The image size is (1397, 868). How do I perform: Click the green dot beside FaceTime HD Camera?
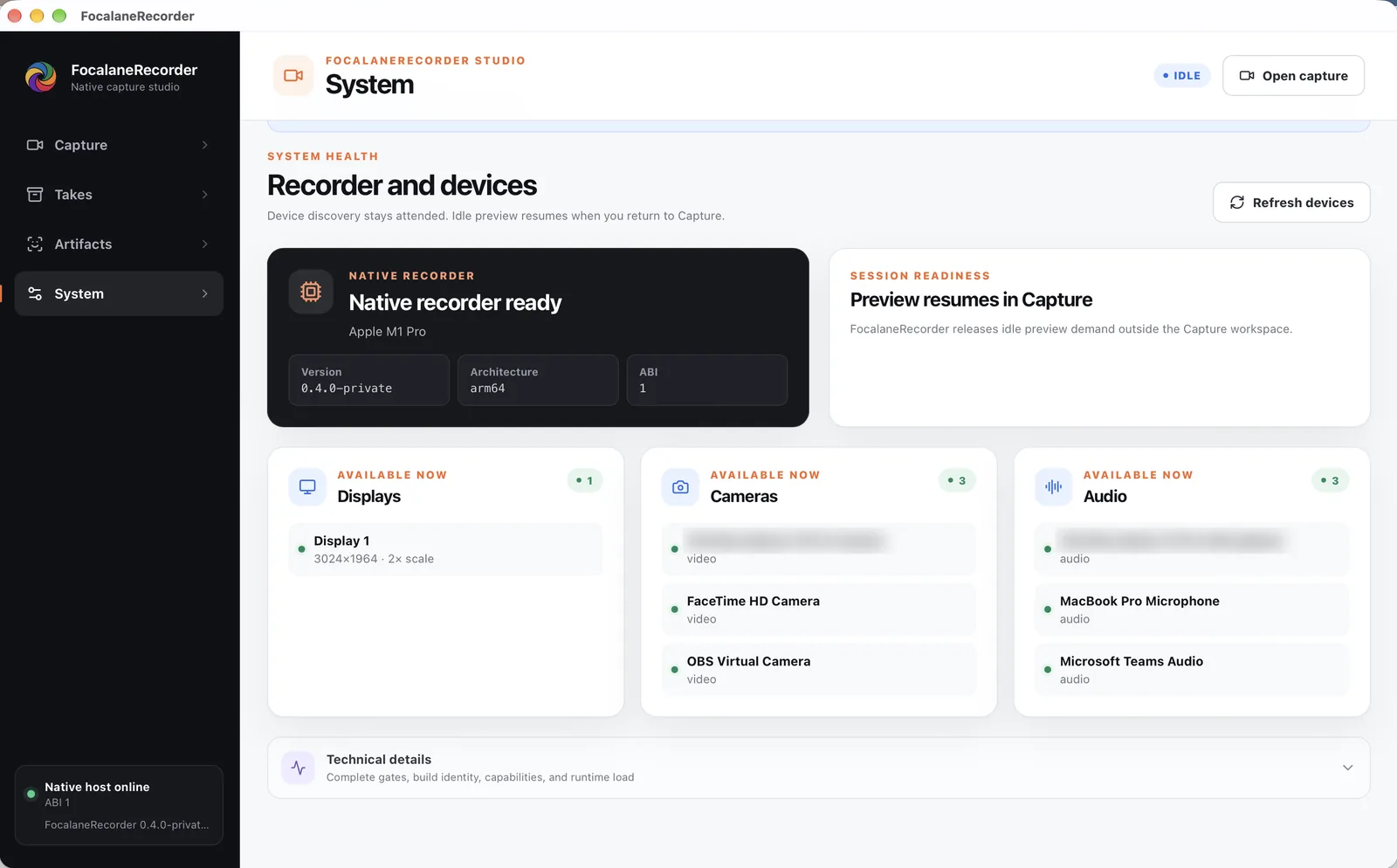point(674,610)
